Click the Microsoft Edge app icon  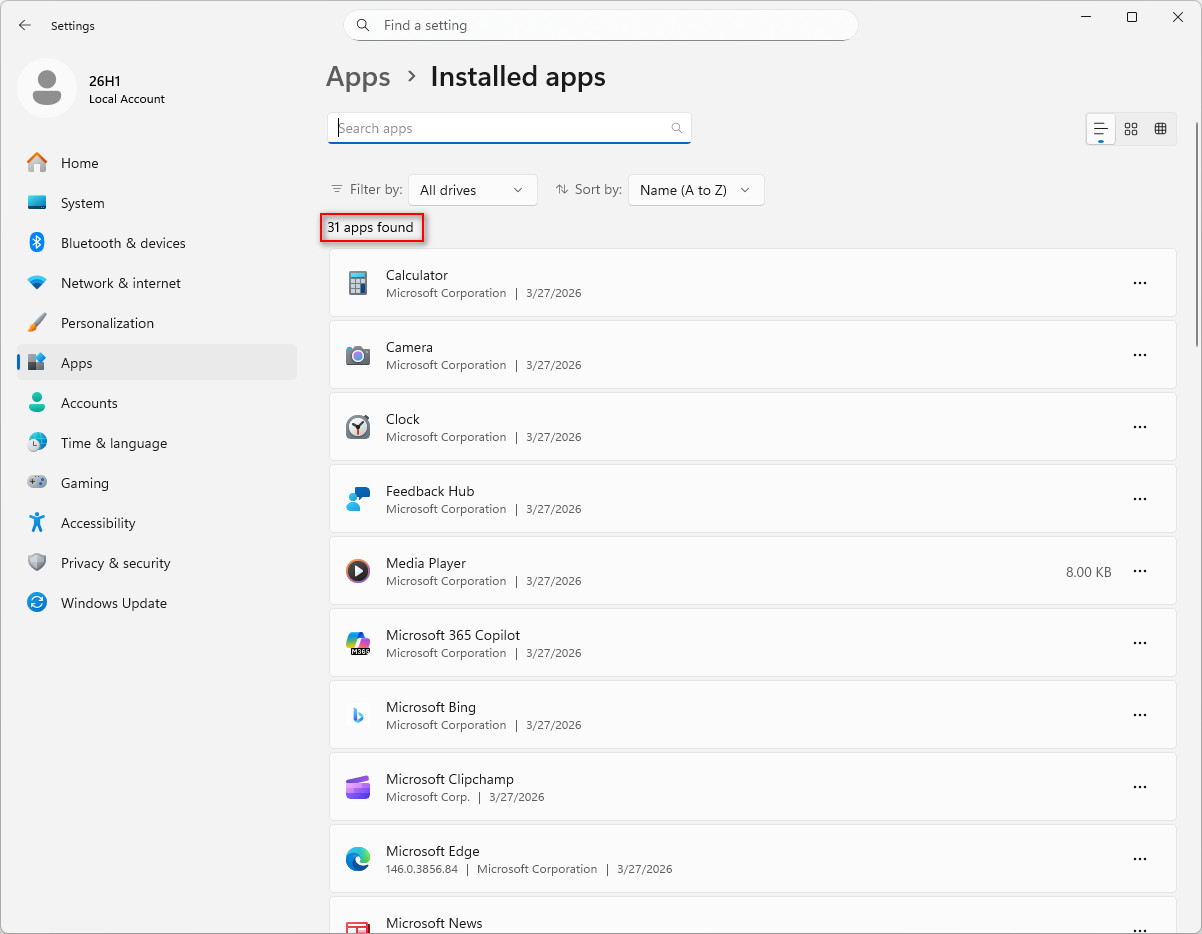(358, 859)
